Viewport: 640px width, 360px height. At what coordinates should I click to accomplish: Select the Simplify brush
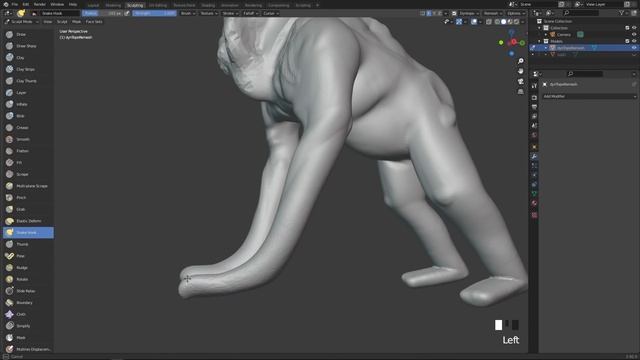(x=28, y=326)
